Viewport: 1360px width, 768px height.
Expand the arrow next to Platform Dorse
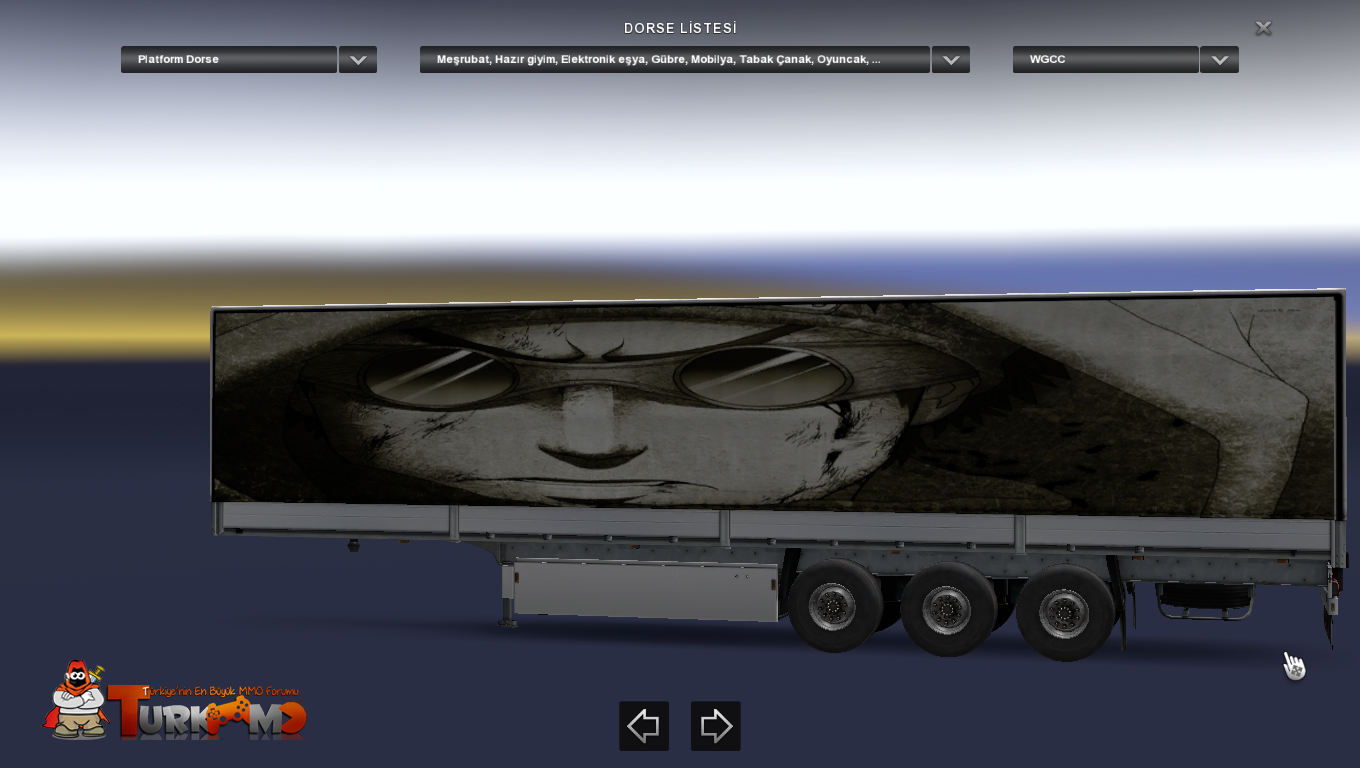tap(358, 59)
